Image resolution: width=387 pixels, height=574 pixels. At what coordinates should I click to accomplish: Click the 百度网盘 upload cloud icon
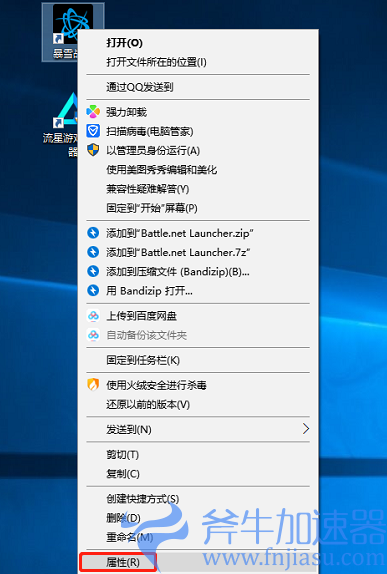tap(93, 316)
